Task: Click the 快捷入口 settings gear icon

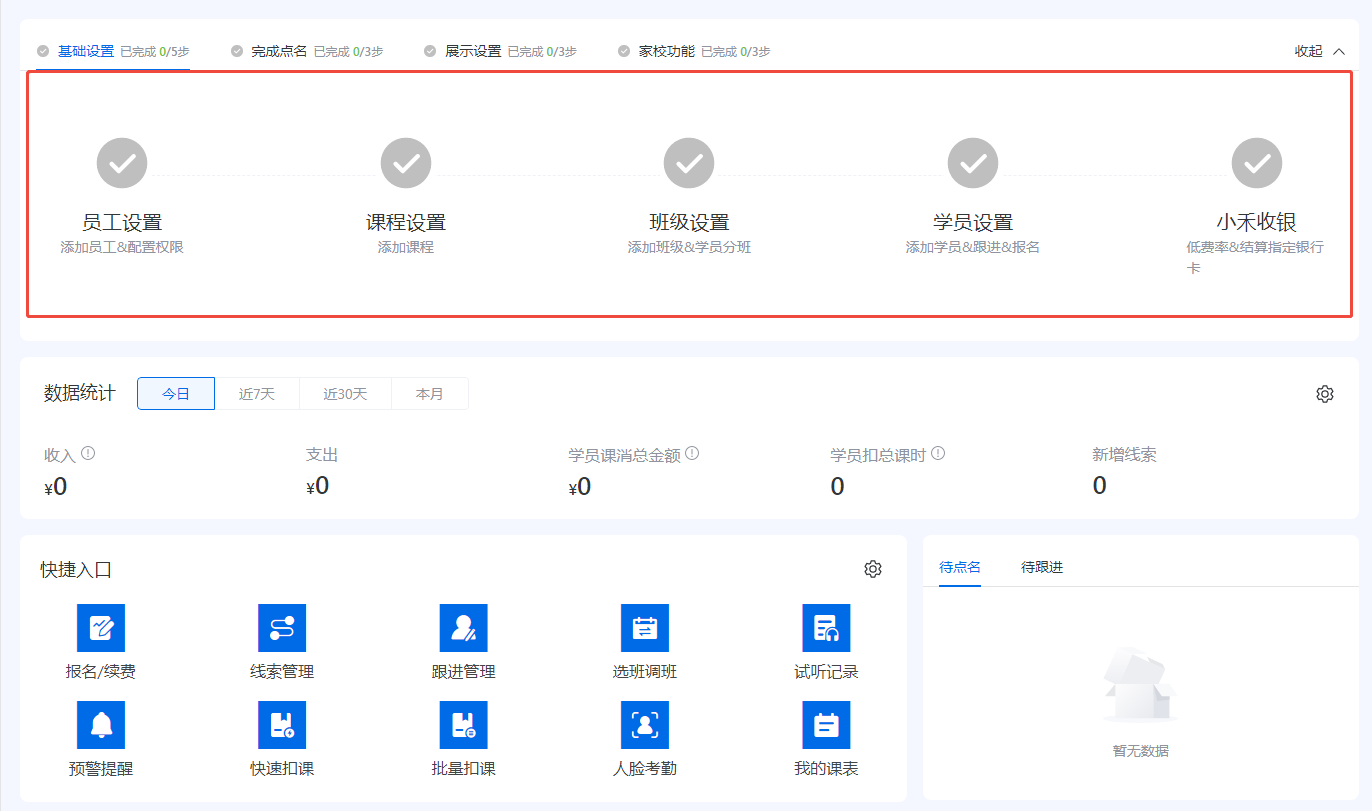Action: (x=873, y=569)
